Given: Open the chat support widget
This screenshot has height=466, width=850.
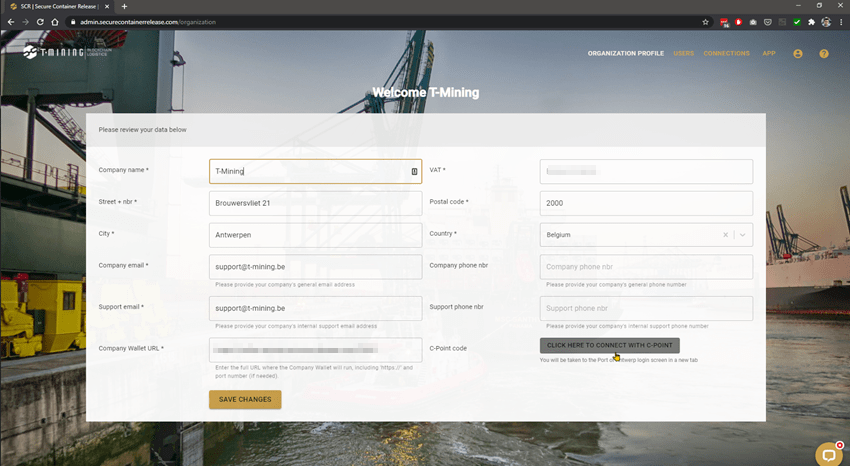Looking at the screenshot, I should [x=828, y=454].
